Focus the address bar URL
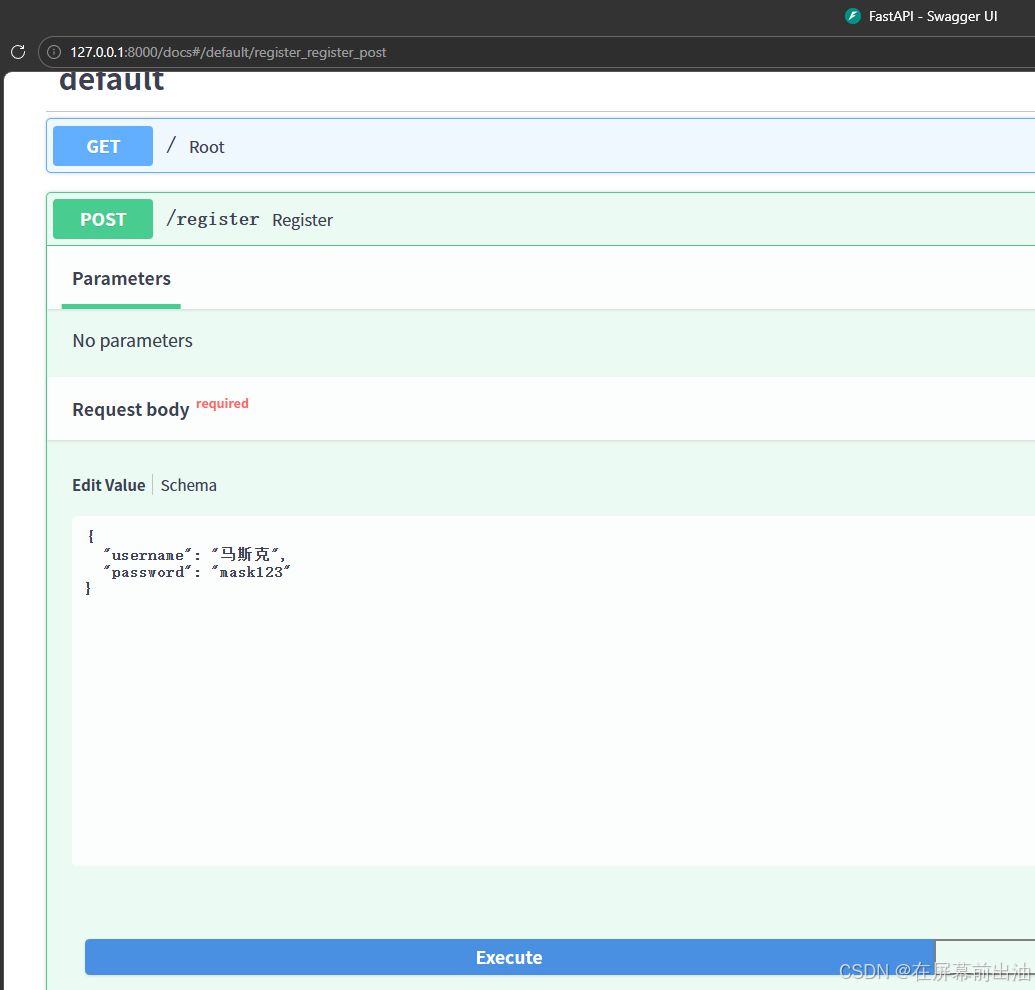 point(228,52)
